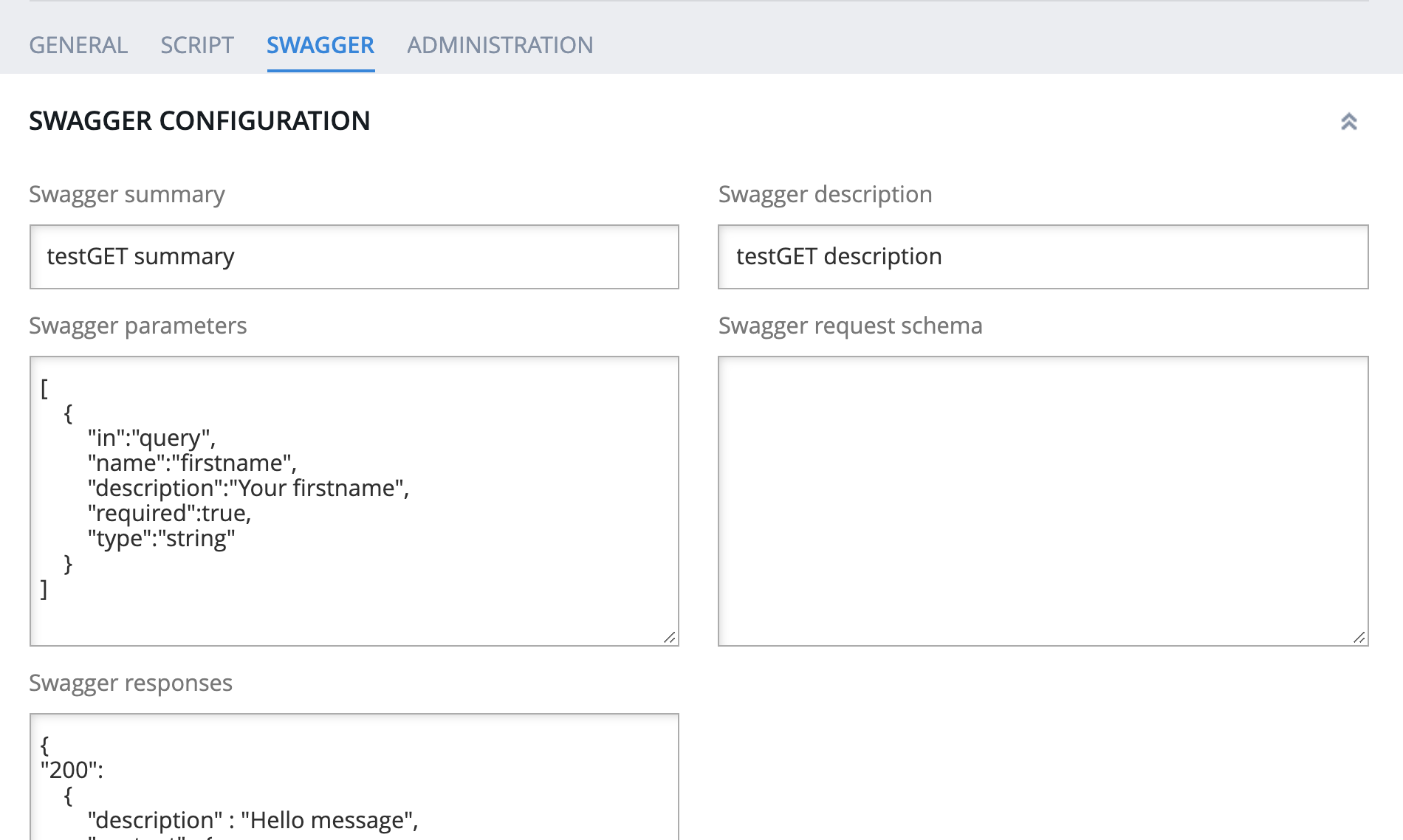
Task: Click the "Swagger responses" label
Action: click(x=131, y=683)
